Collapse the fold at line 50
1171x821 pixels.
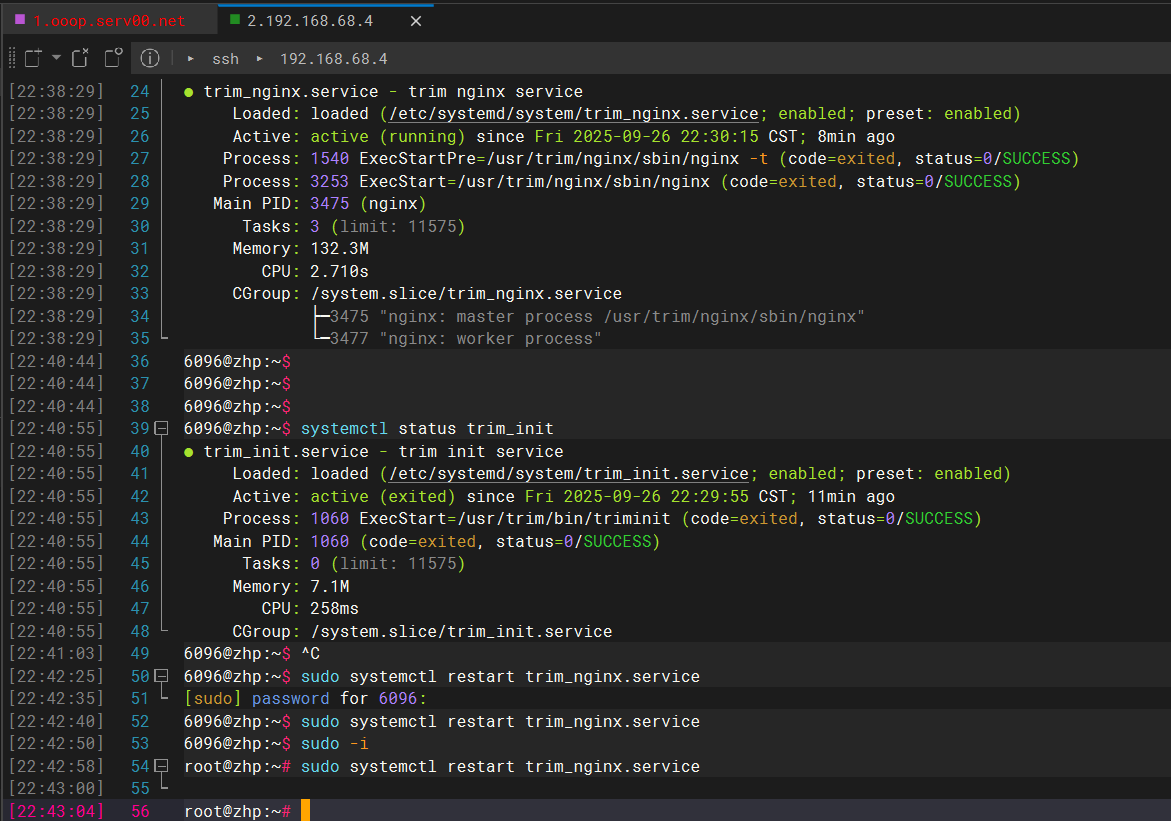(x=161, y=677)
